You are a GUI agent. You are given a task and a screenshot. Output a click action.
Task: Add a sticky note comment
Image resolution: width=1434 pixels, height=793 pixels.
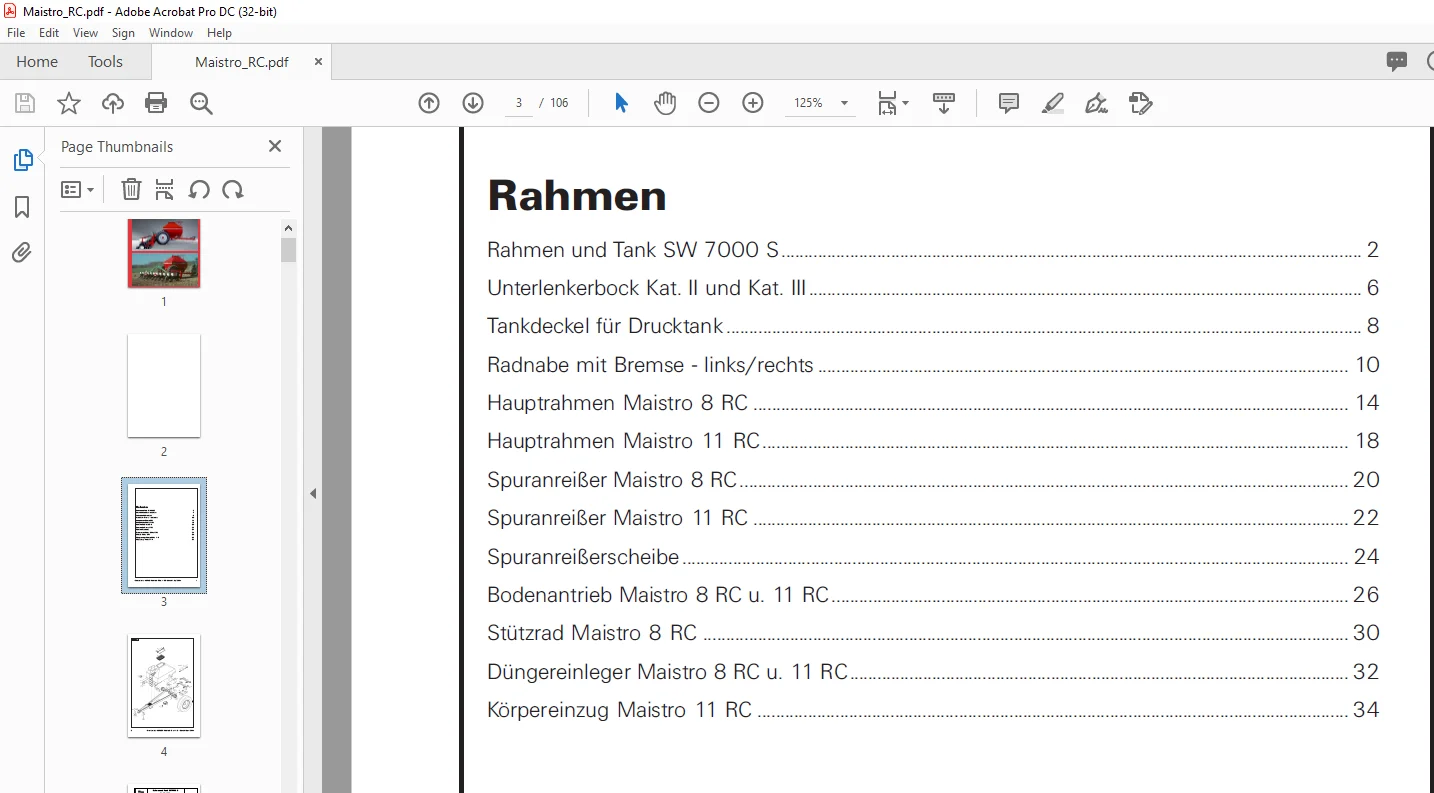(1009, 103)
